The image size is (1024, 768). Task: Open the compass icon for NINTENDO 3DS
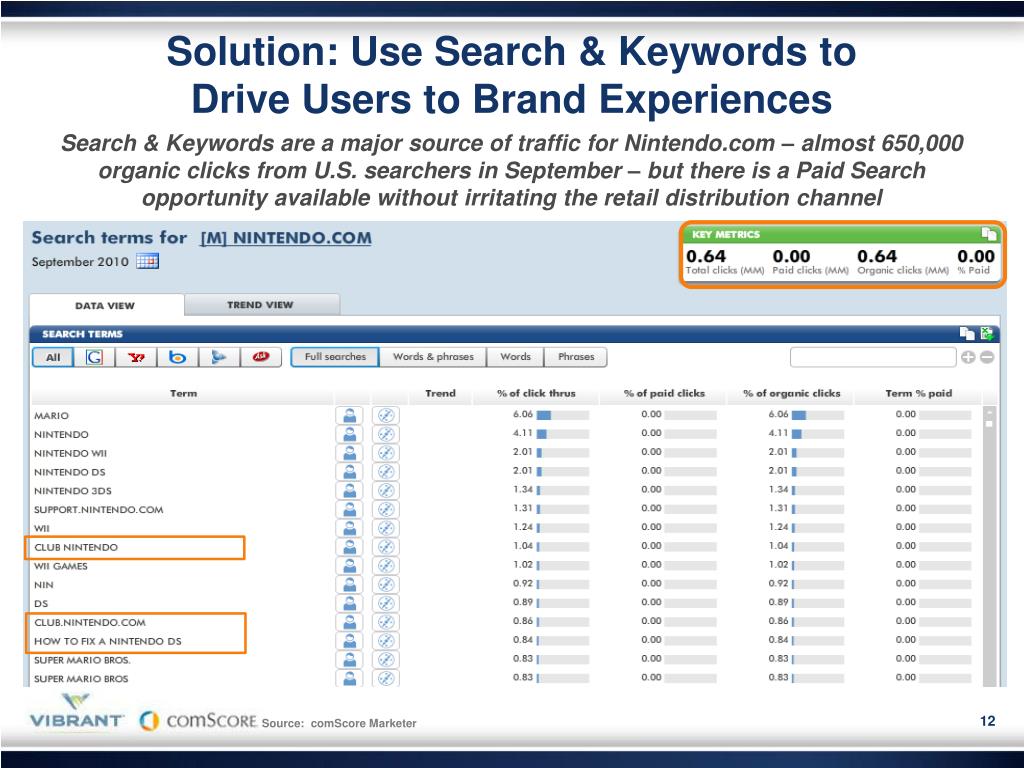386,490
